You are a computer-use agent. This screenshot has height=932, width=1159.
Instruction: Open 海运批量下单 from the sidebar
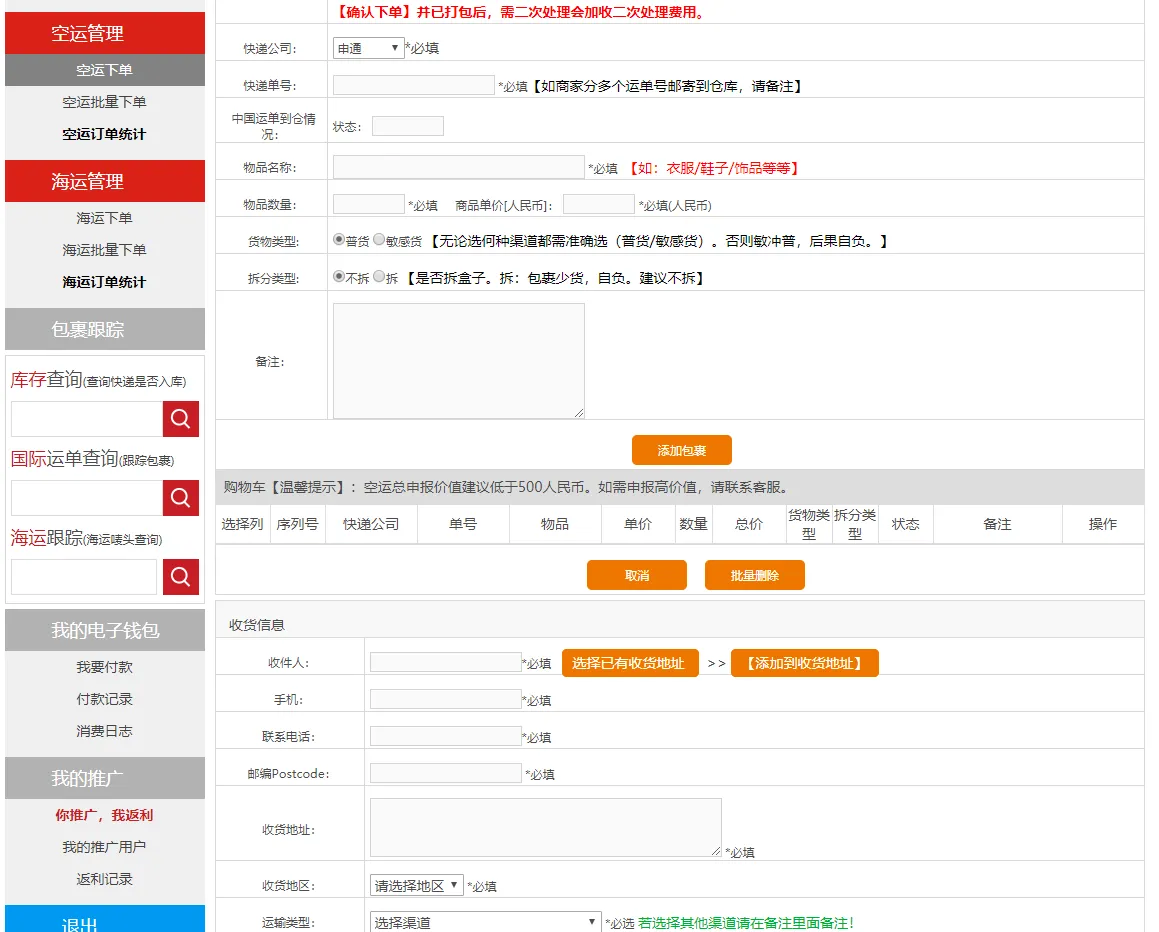104,250
